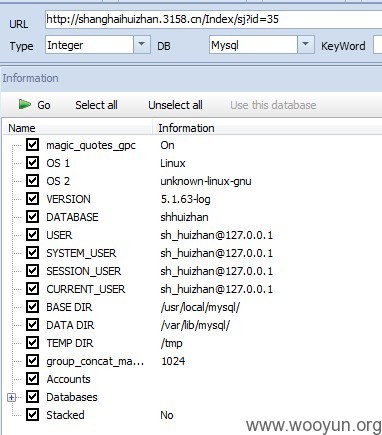Expand the Databases tree node
Screen dimensions: 382x435
click(11, 397)
